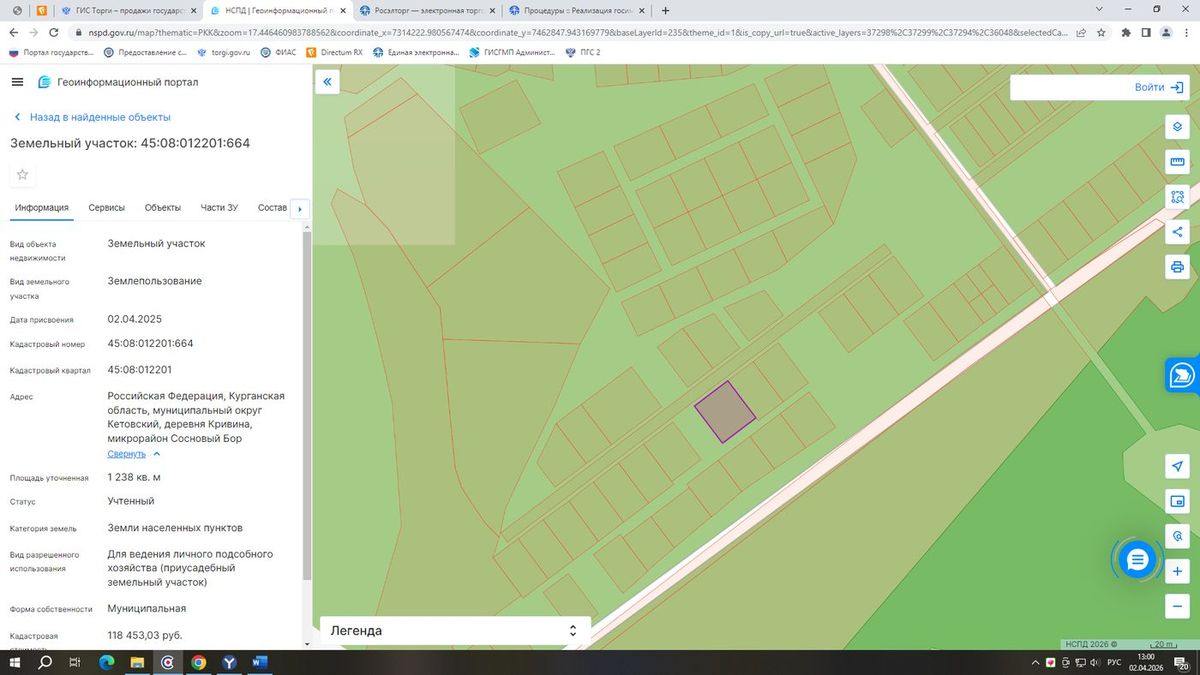Click the highlighted purple land plot on map
This screenshot has width=1200, height=675.
[x=725, y=411]
